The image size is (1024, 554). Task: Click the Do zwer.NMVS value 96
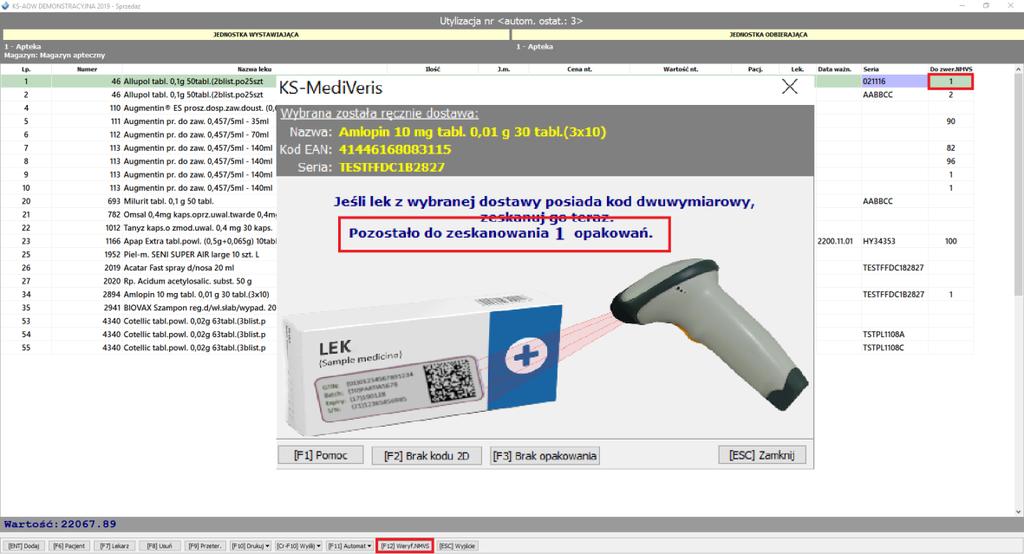pos(951,161)
